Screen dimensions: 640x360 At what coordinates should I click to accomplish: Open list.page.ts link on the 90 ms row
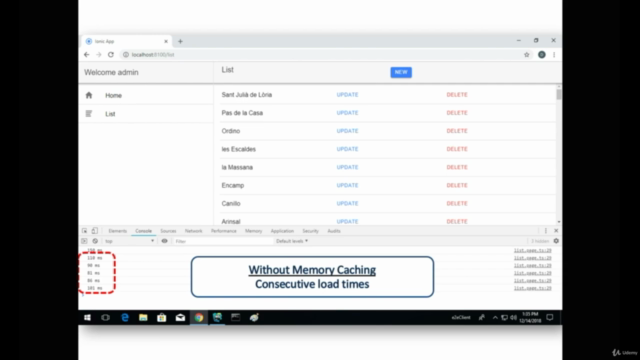pyautogui.click(x=533, y=265)
